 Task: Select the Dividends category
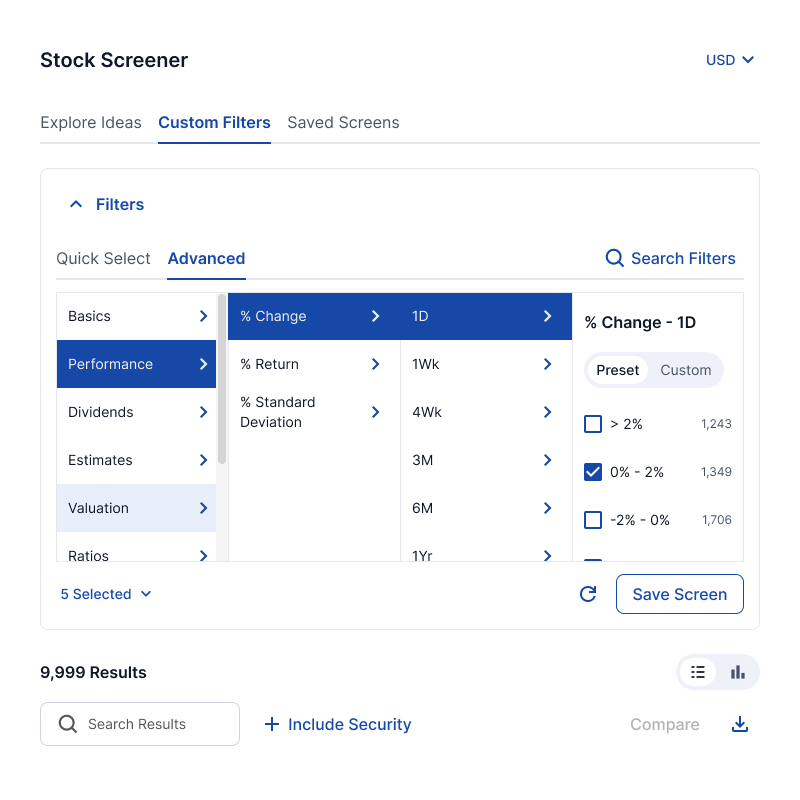click(136, 412)
